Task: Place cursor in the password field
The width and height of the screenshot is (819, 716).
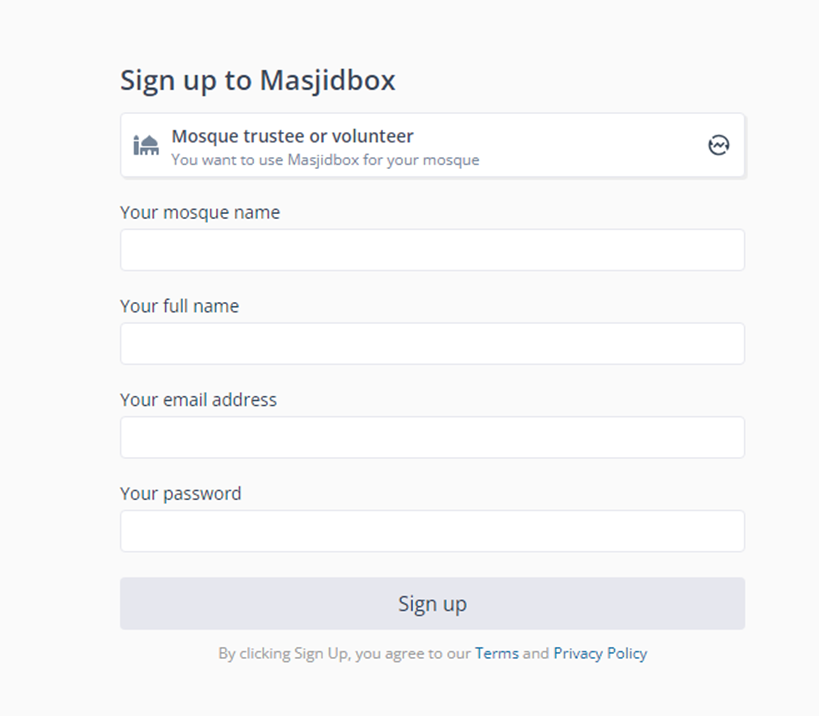Action: click(432, 531)
